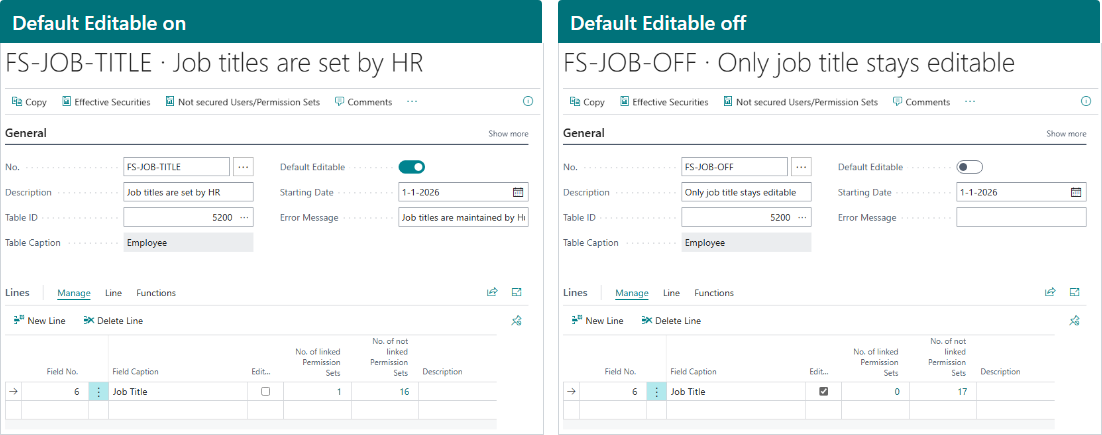Select Functions tab in FS-JOB-TITLE Lines

tap(156, 293)
